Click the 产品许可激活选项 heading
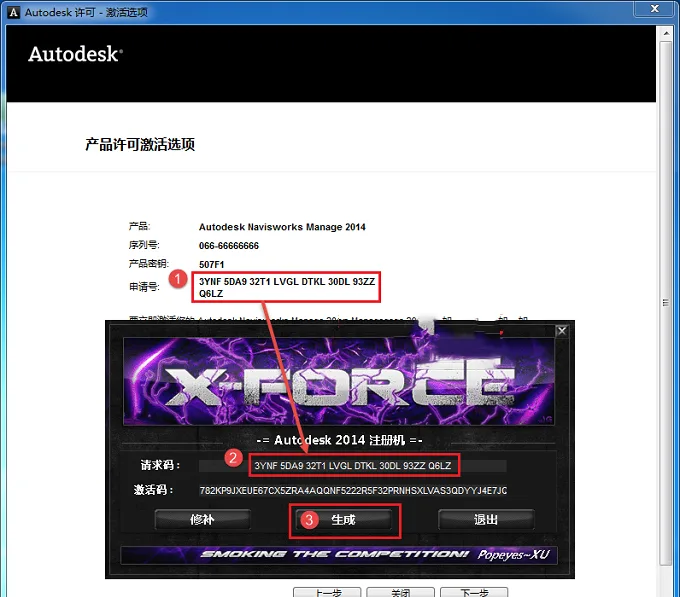Screen dimensions: 680x597 (140, 144)
